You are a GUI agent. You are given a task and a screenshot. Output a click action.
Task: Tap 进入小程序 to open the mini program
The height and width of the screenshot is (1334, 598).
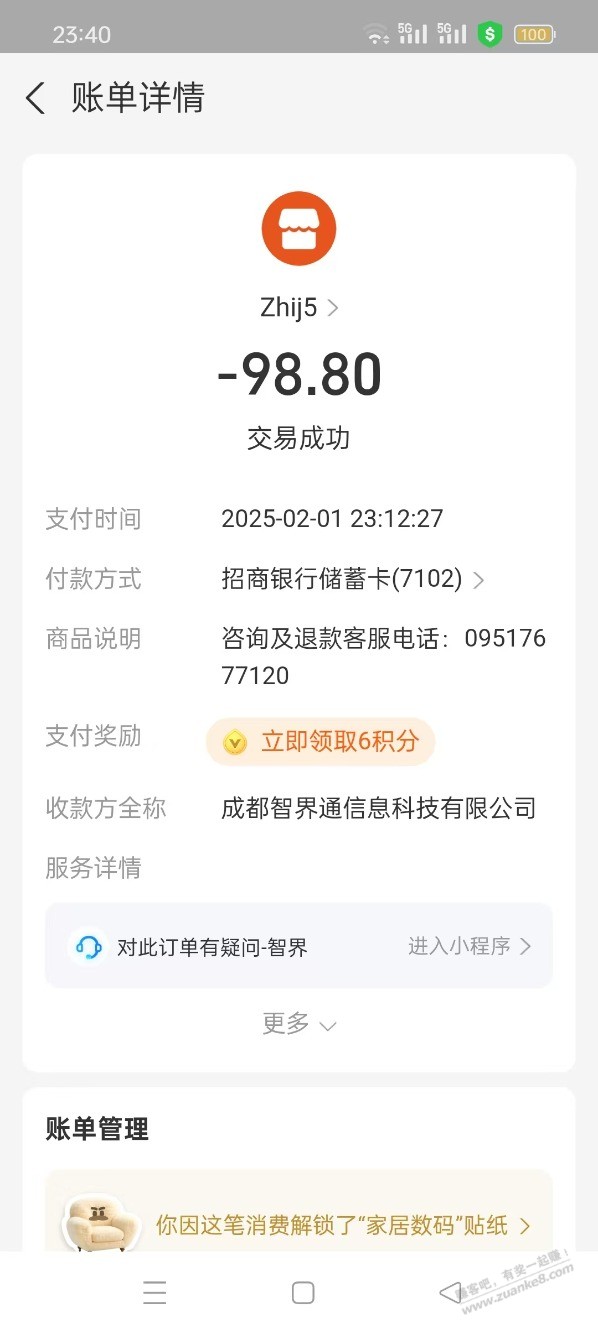[x=469, y=946]
